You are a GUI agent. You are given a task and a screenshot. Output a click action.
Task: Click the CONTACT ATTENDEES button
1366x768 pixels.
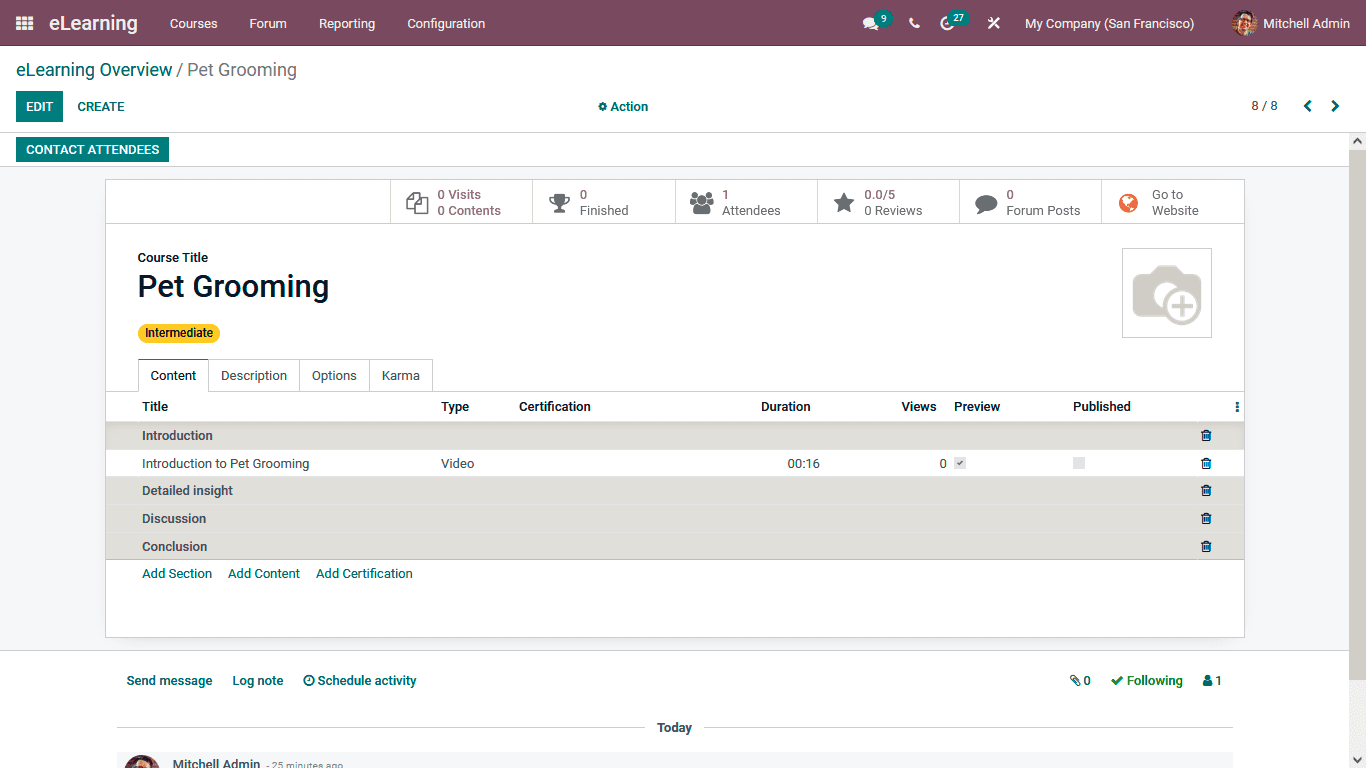click(92, 149)
